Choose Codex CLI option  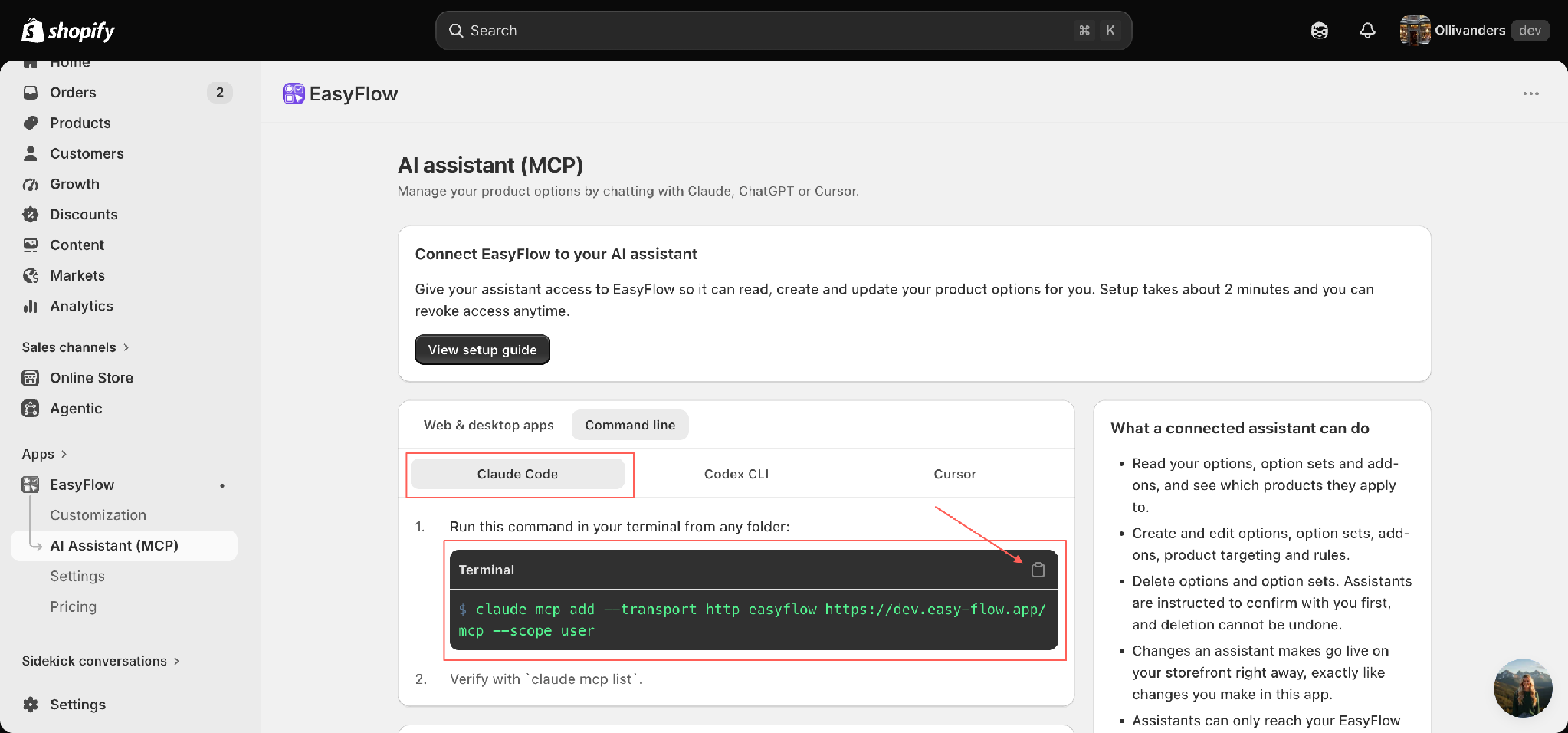(x=736, y=474)
